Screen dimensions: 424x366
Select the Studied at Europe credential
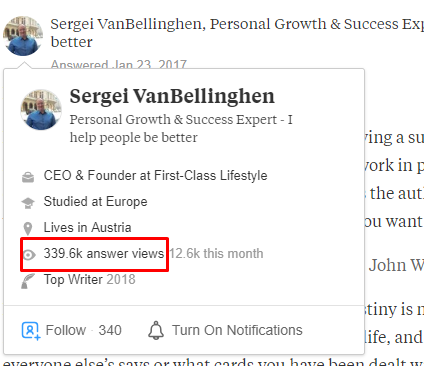click(x=95, y=202)
